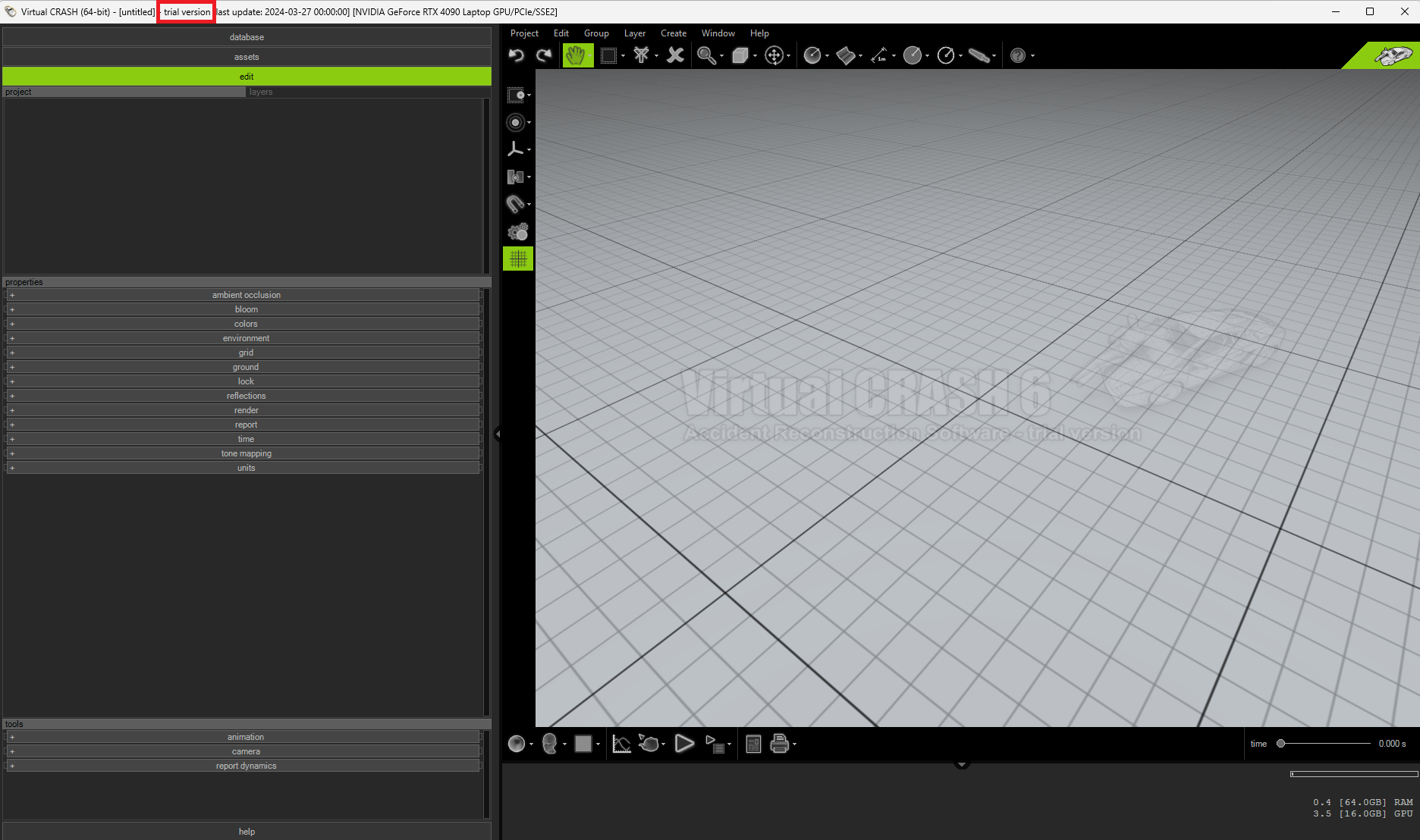This screenshot has width=1420, height=840.
Task: Expand the environment properties section
Action: click(243, 338)
